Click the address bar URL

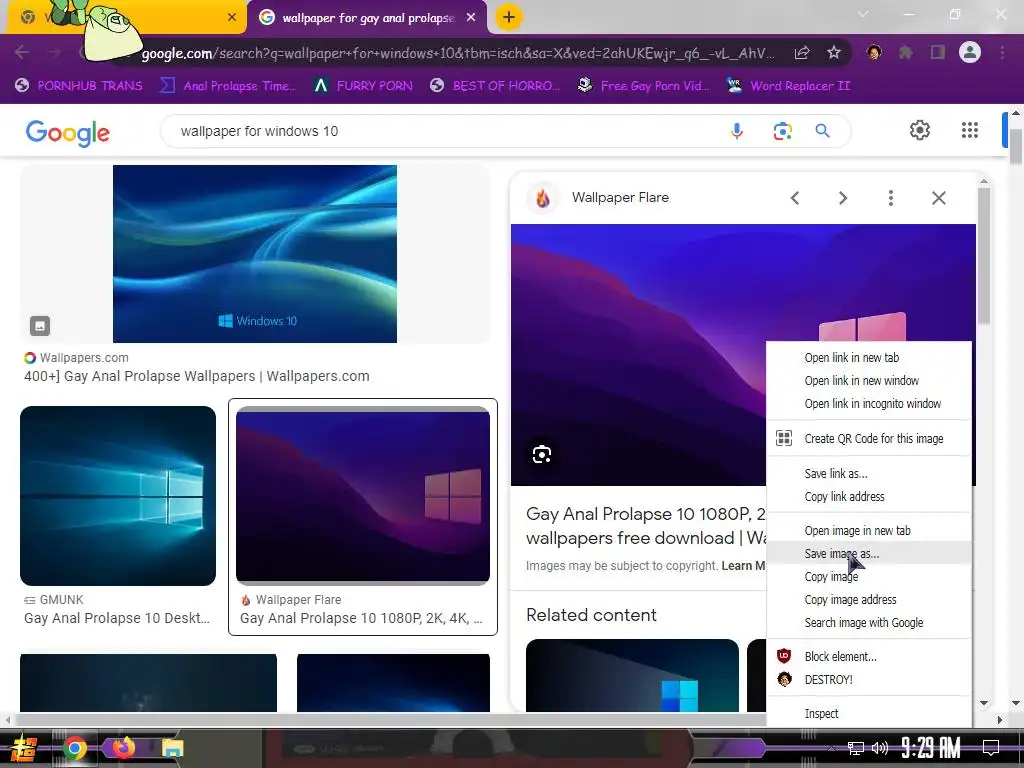[x=457, y=53]
